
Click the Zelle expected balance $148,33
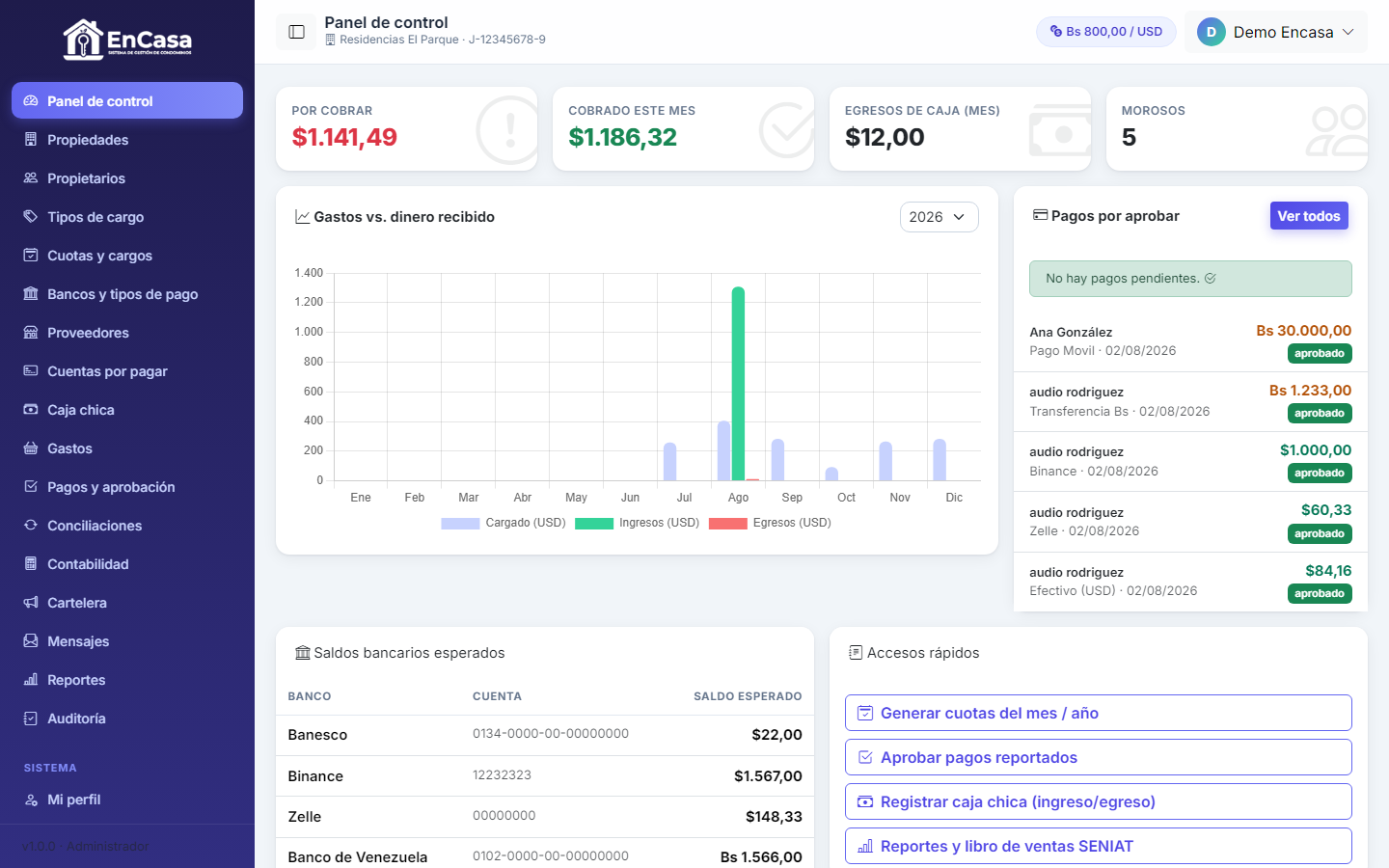[x=774, y=817]
